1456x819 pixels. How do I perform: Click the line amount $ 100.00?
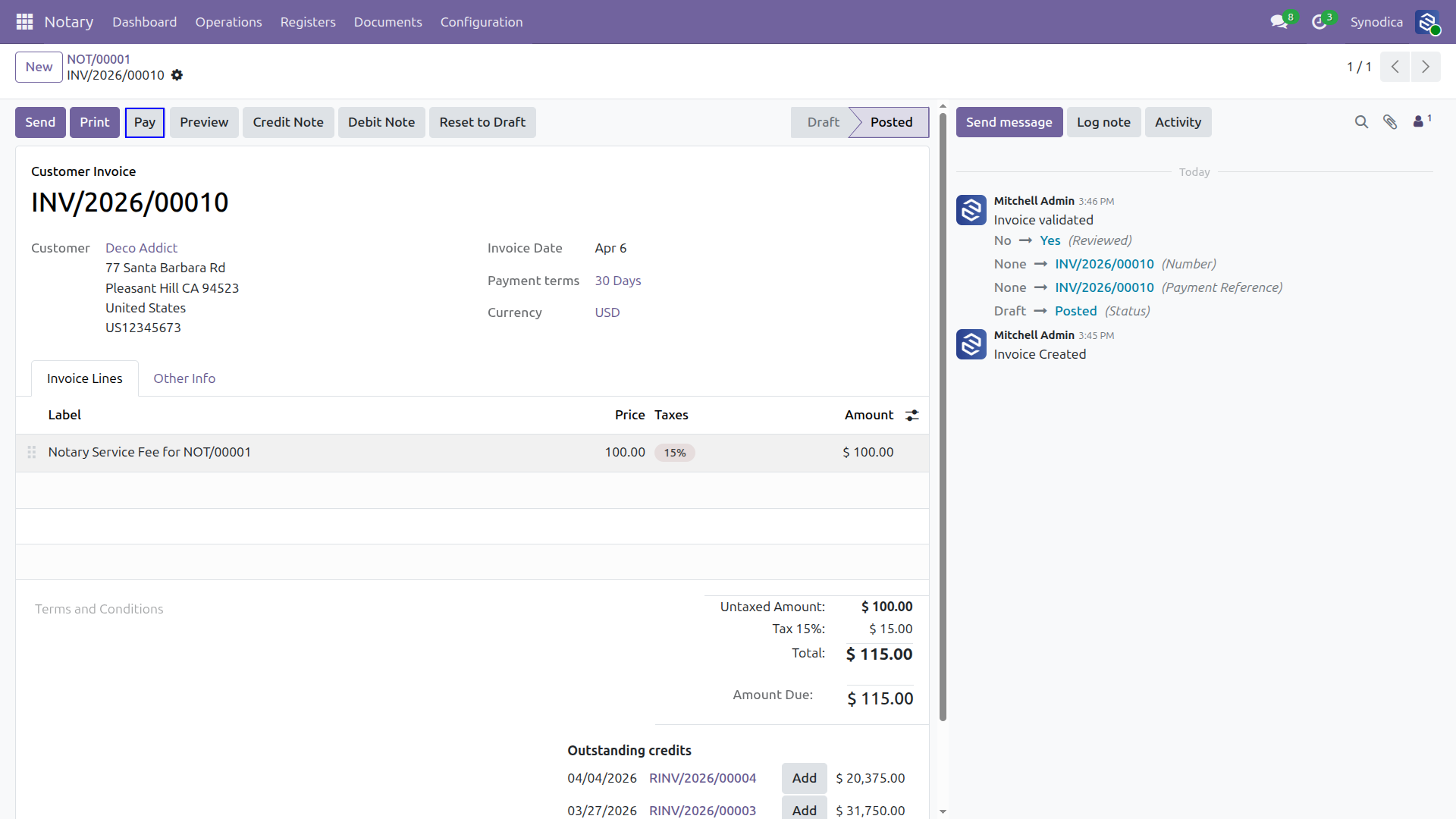pyautogui.click(x=868, y=452)
